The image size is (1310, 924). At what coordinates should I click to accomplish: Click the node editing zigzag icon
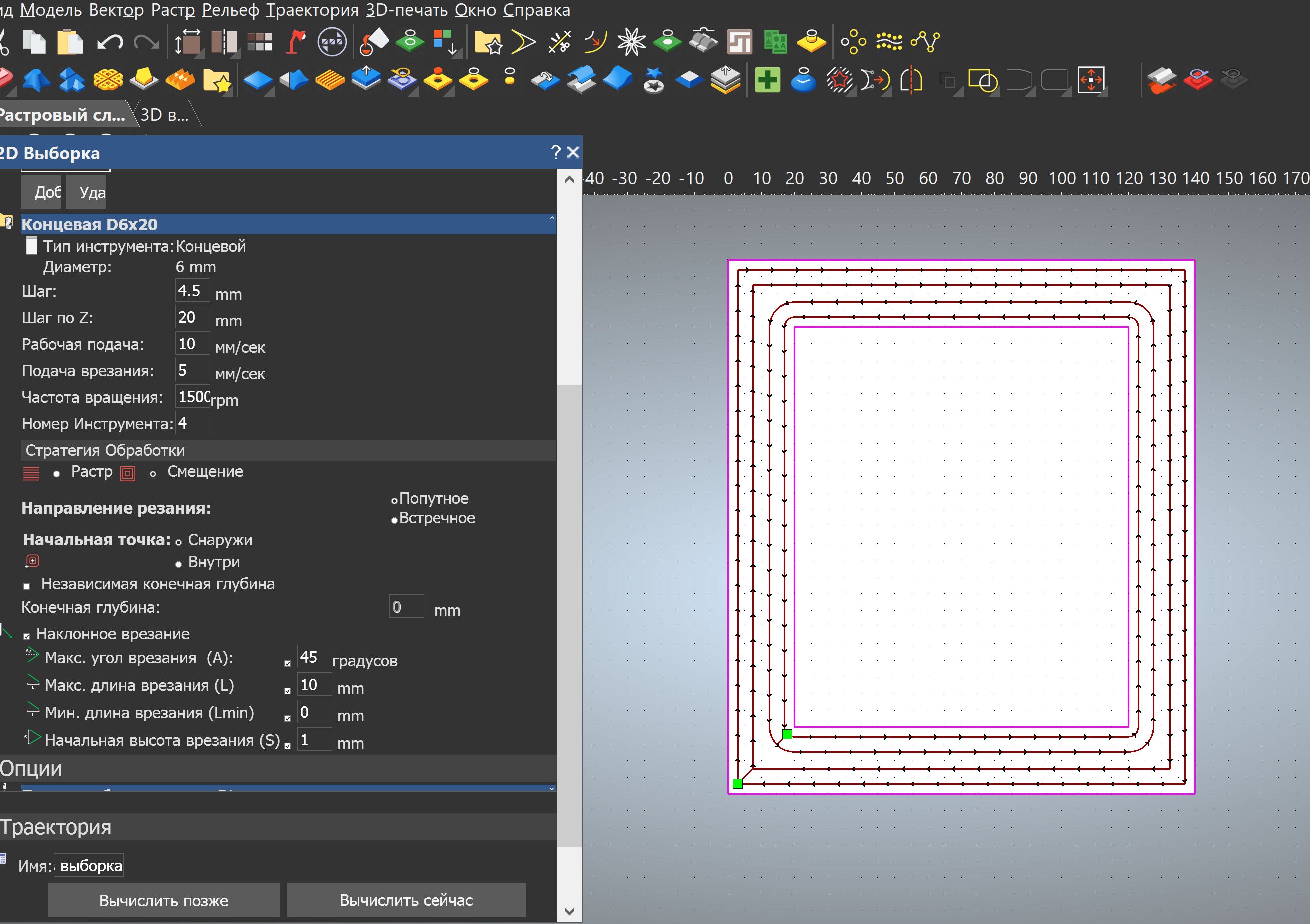925,42
